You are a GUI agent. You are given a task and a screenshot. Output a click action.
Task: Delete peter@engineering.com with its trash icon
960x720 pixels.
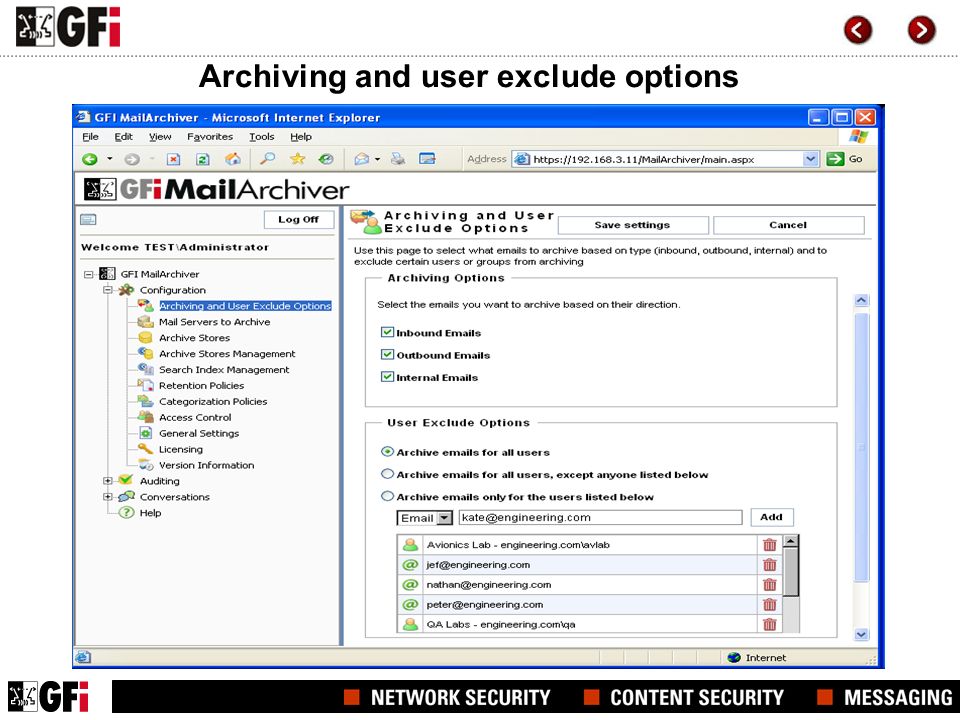coord(770,605)
